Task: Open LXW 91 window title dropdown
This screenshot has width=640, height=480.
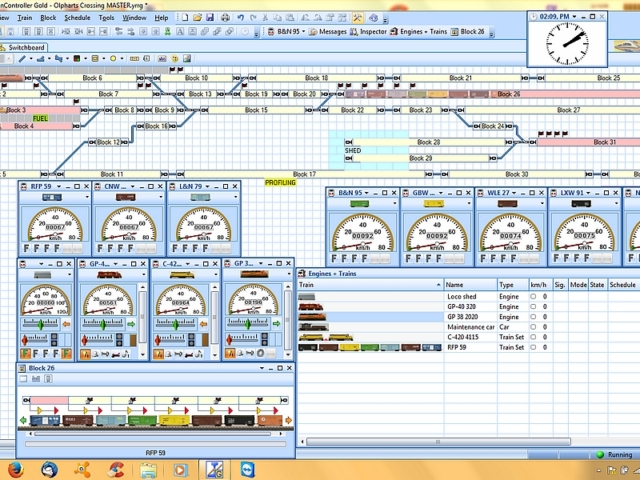Action: pos(588,193)
